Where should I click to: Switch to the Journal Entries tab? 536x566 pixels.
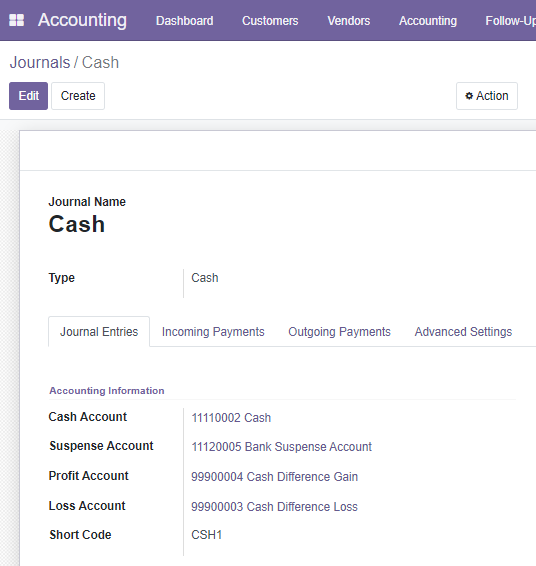click(99, 332)
